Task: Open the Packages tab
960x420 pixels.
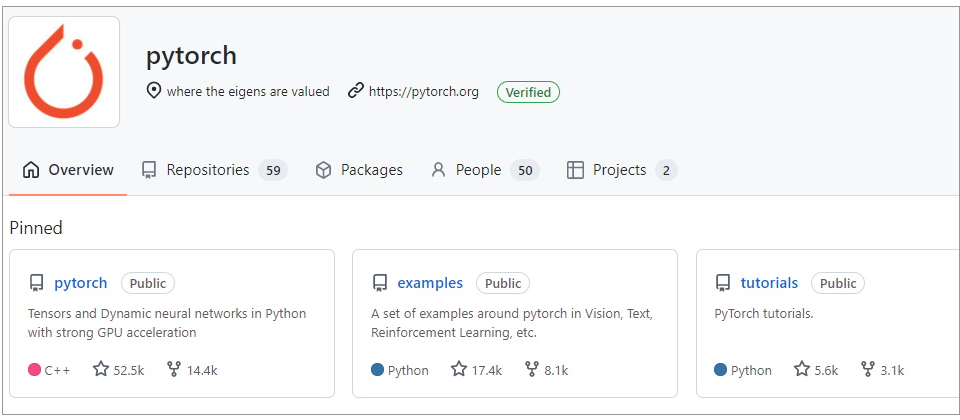Action: (359, 170)
